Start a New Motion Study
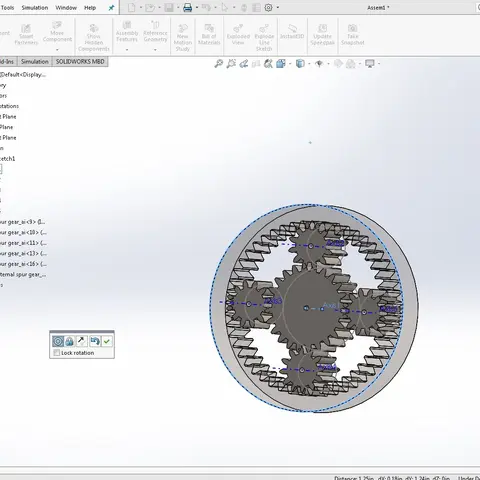480x480 pixels. (x=183, y=38)
